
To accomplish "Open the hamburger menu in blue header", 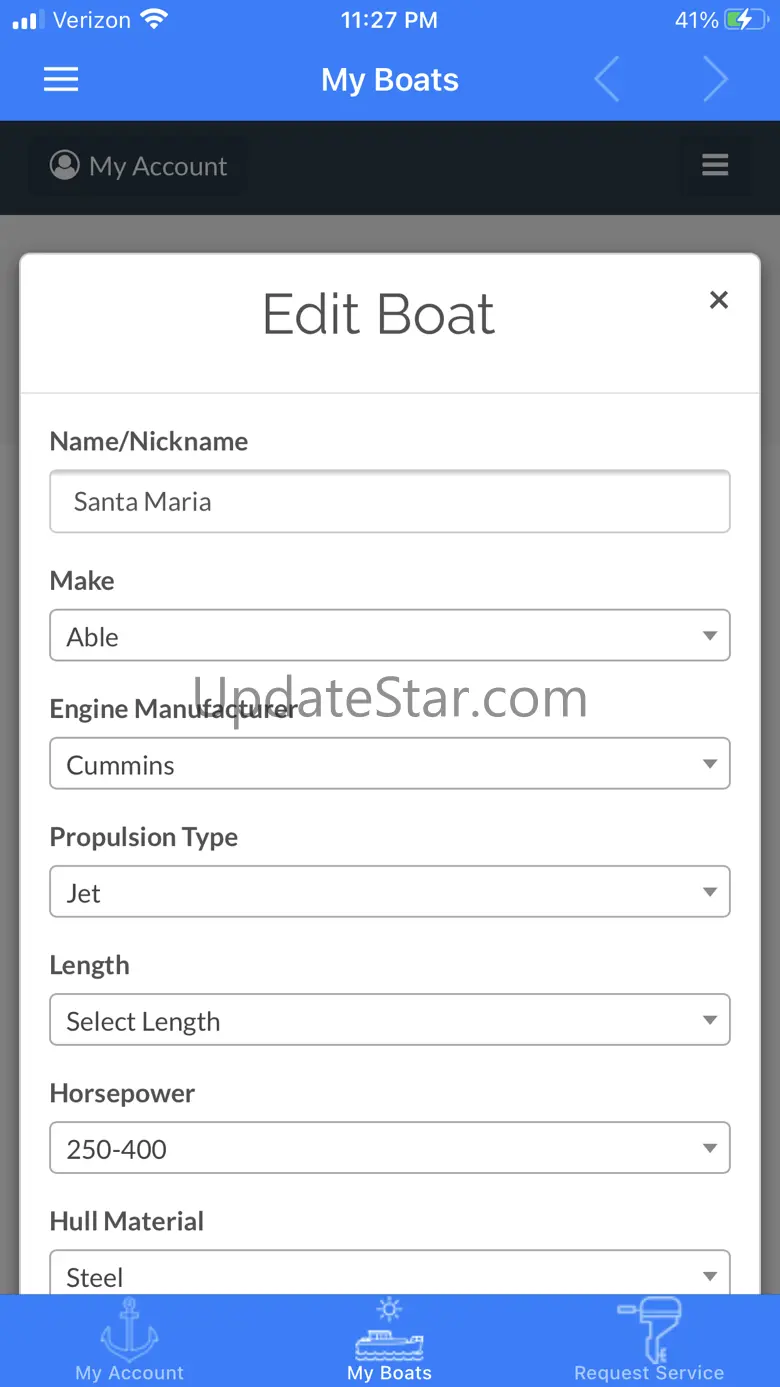I will coord(61,80).
